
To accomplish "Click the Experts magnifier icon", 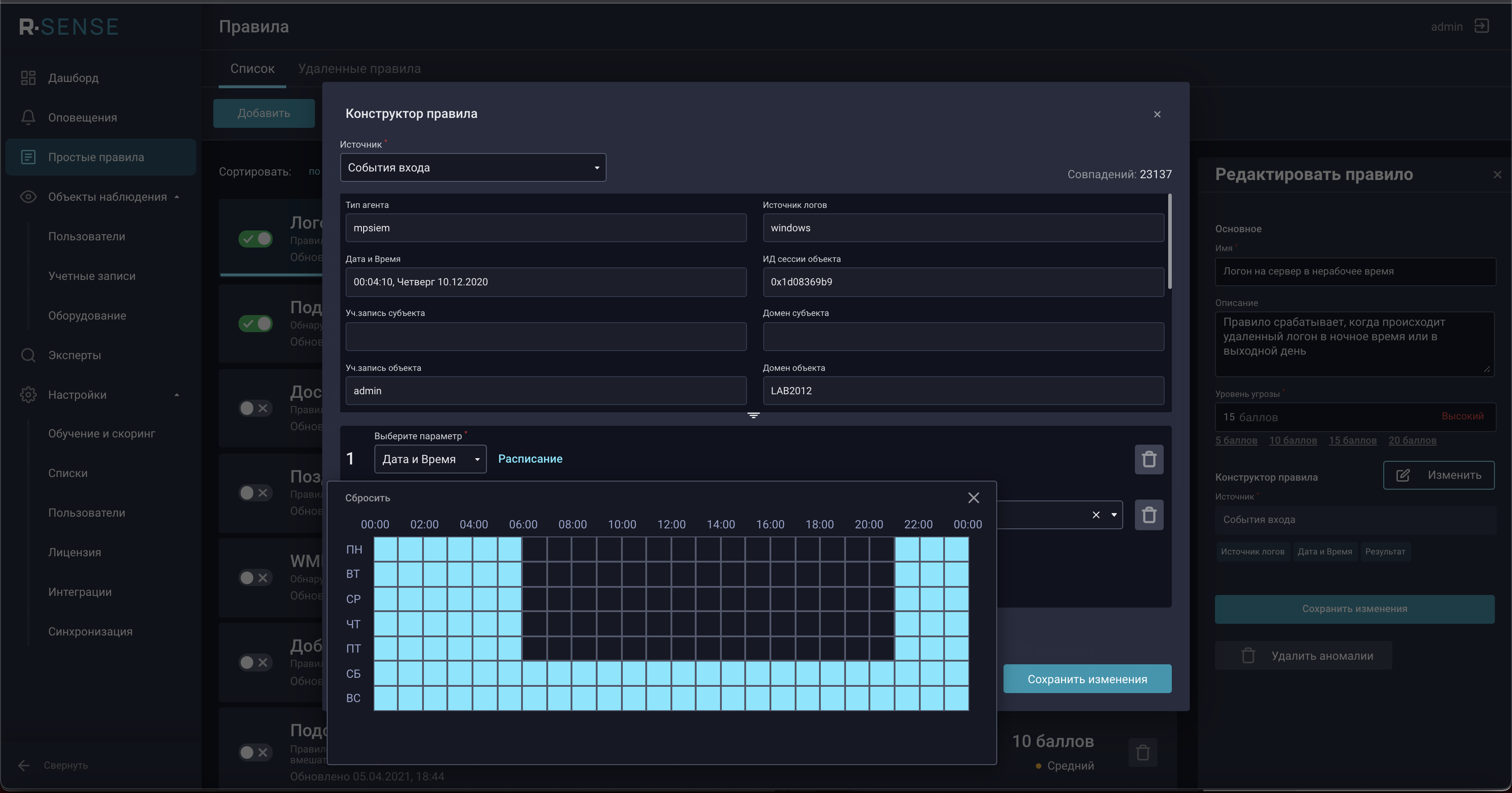I will pos(28,355).
